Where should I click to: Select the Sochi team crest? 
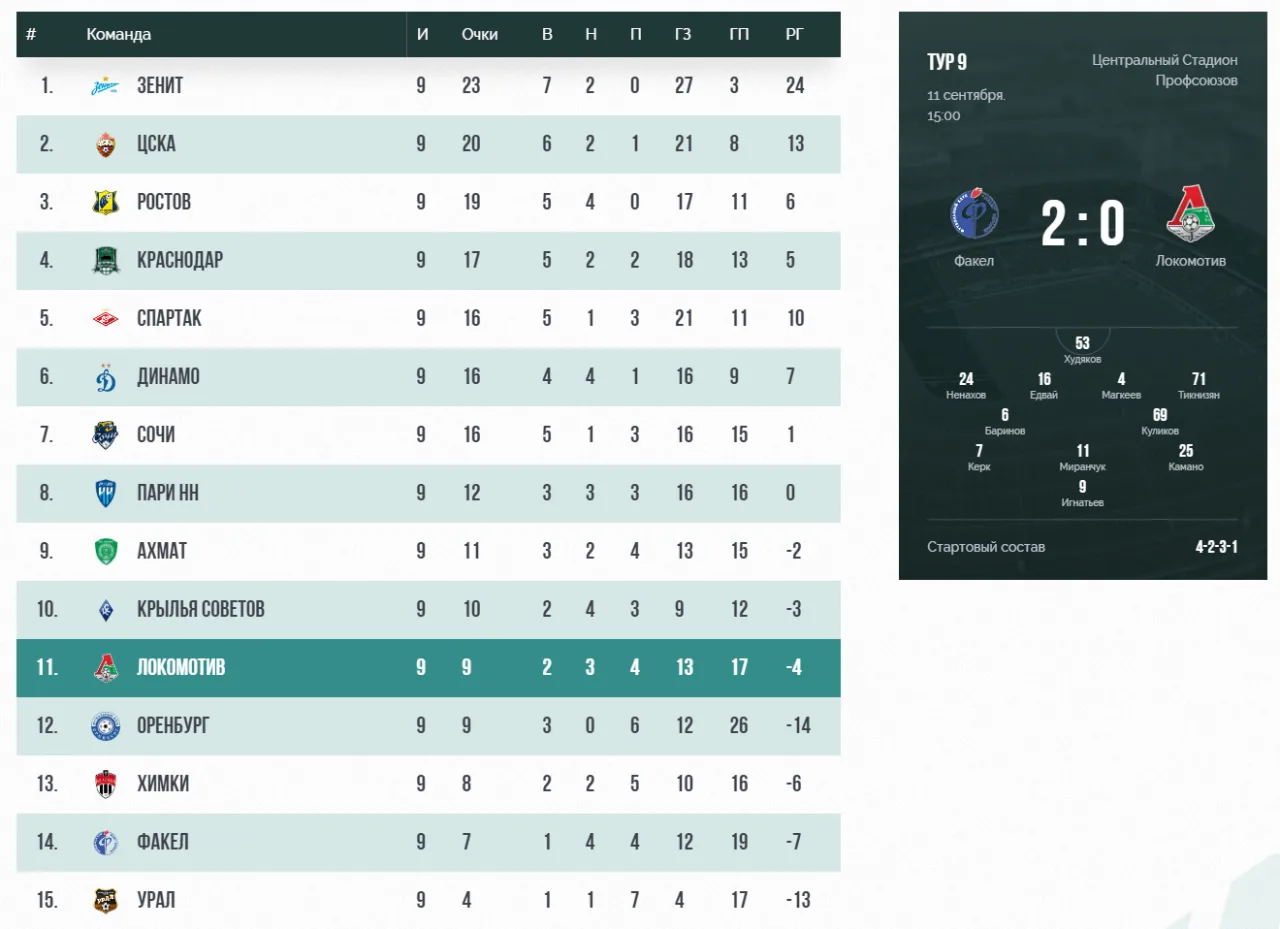pos(106,434)
